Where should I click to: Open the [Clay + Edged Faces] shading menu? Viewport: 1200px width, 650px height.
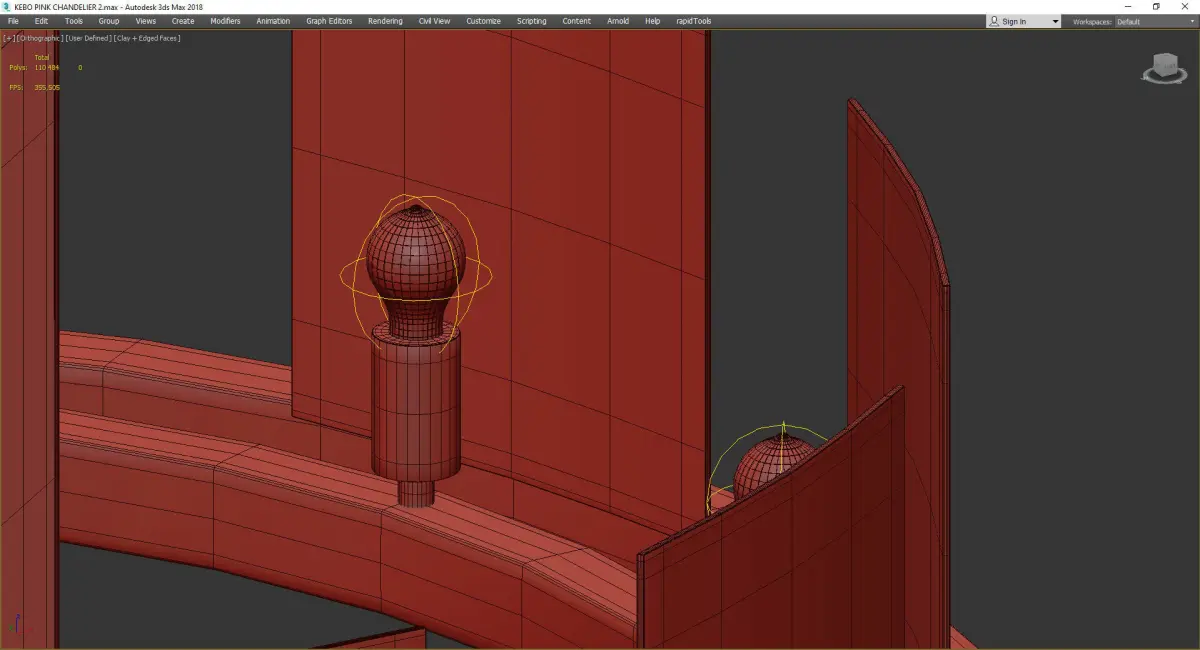pos(147,38)
